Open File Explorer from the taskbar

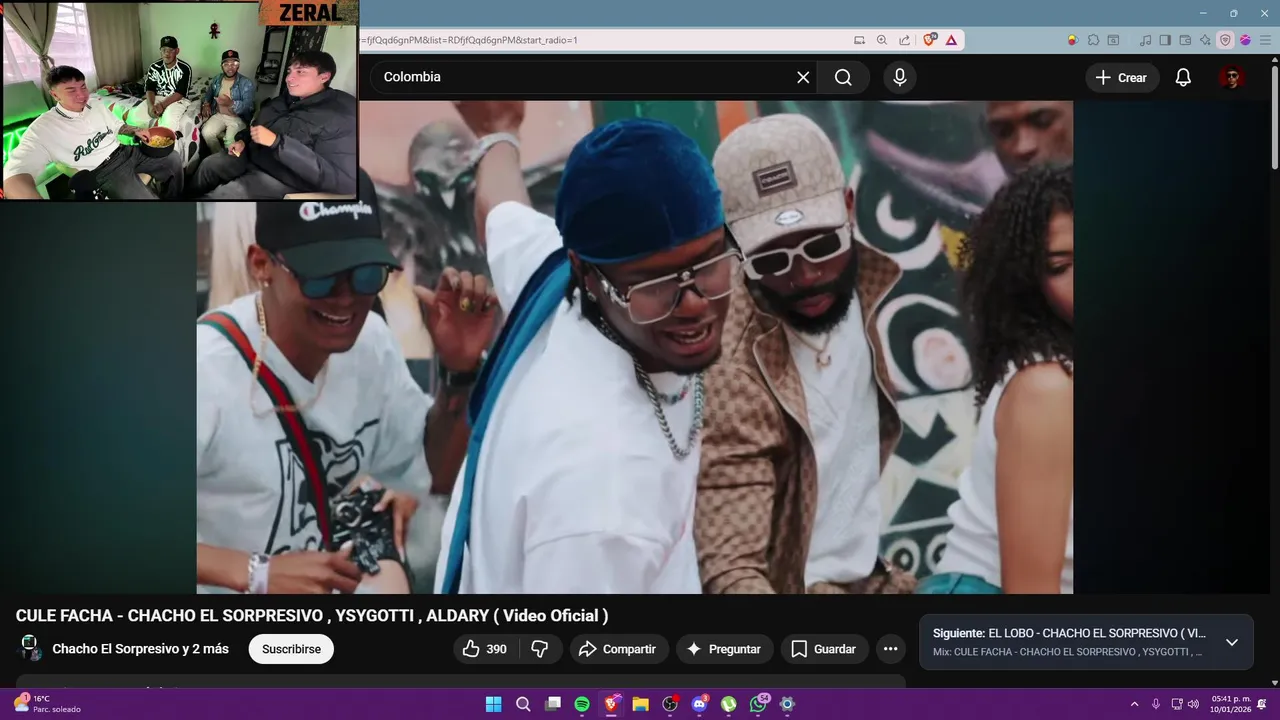[x=641, y=704]
